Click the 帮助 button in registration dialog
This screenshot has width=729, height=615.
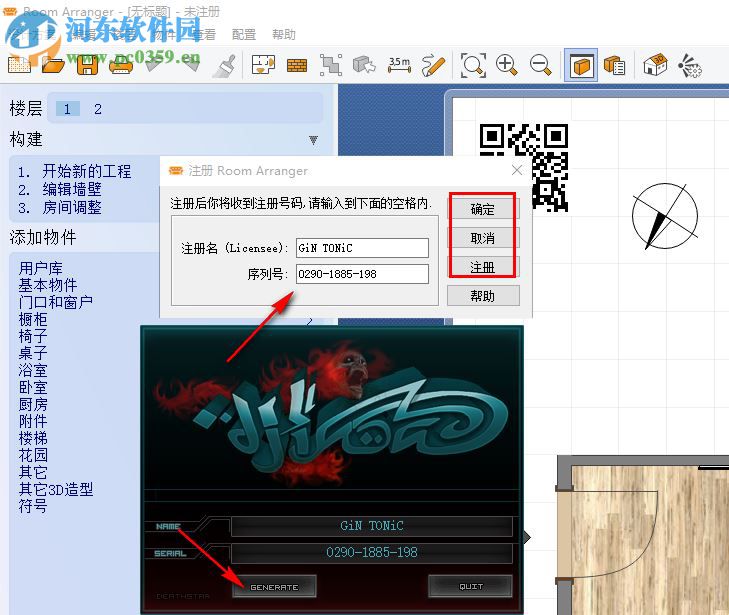pos(483,296)
